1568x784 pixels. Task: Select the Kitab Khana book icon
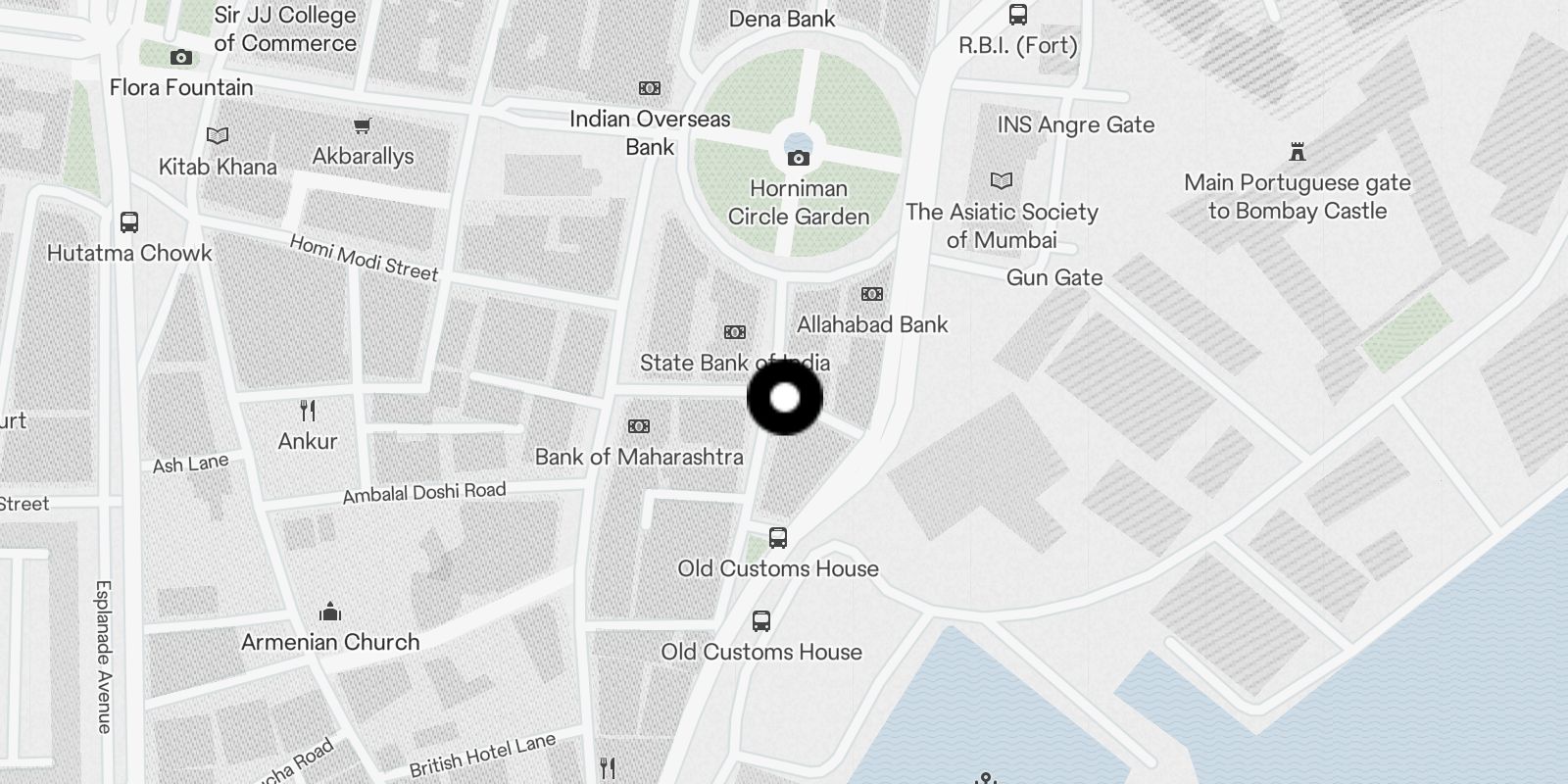(218, 135)
